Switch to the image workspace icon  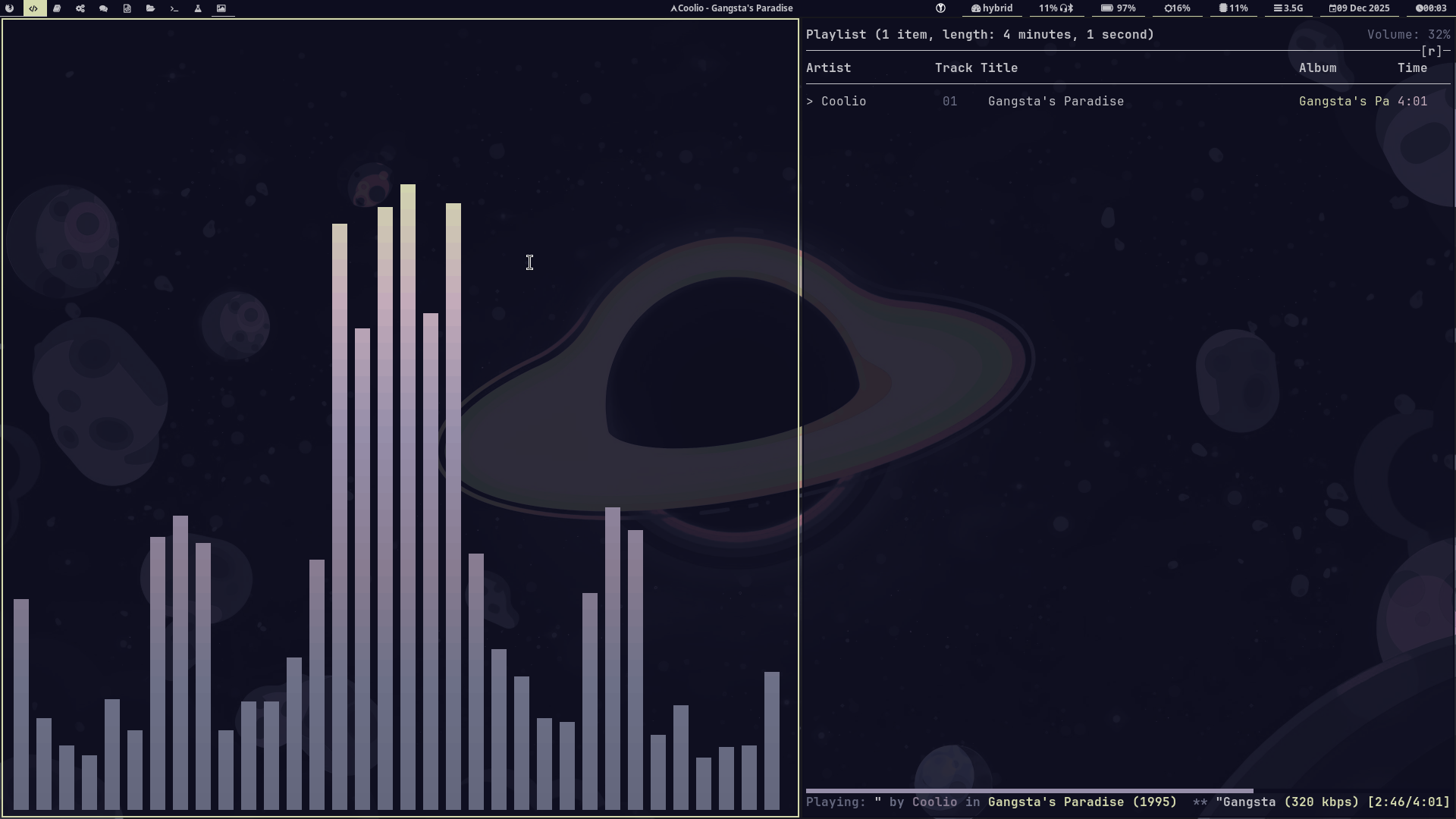221,8
